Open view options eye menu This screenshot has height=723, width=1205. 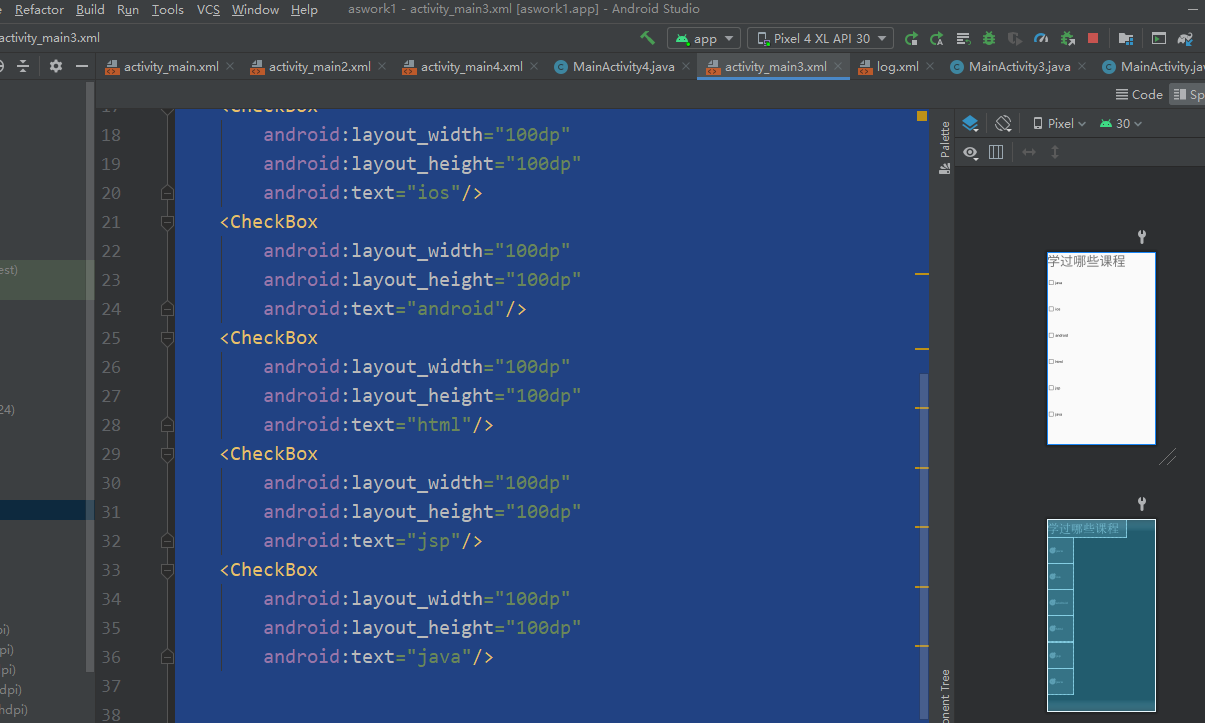pos(970,152)
